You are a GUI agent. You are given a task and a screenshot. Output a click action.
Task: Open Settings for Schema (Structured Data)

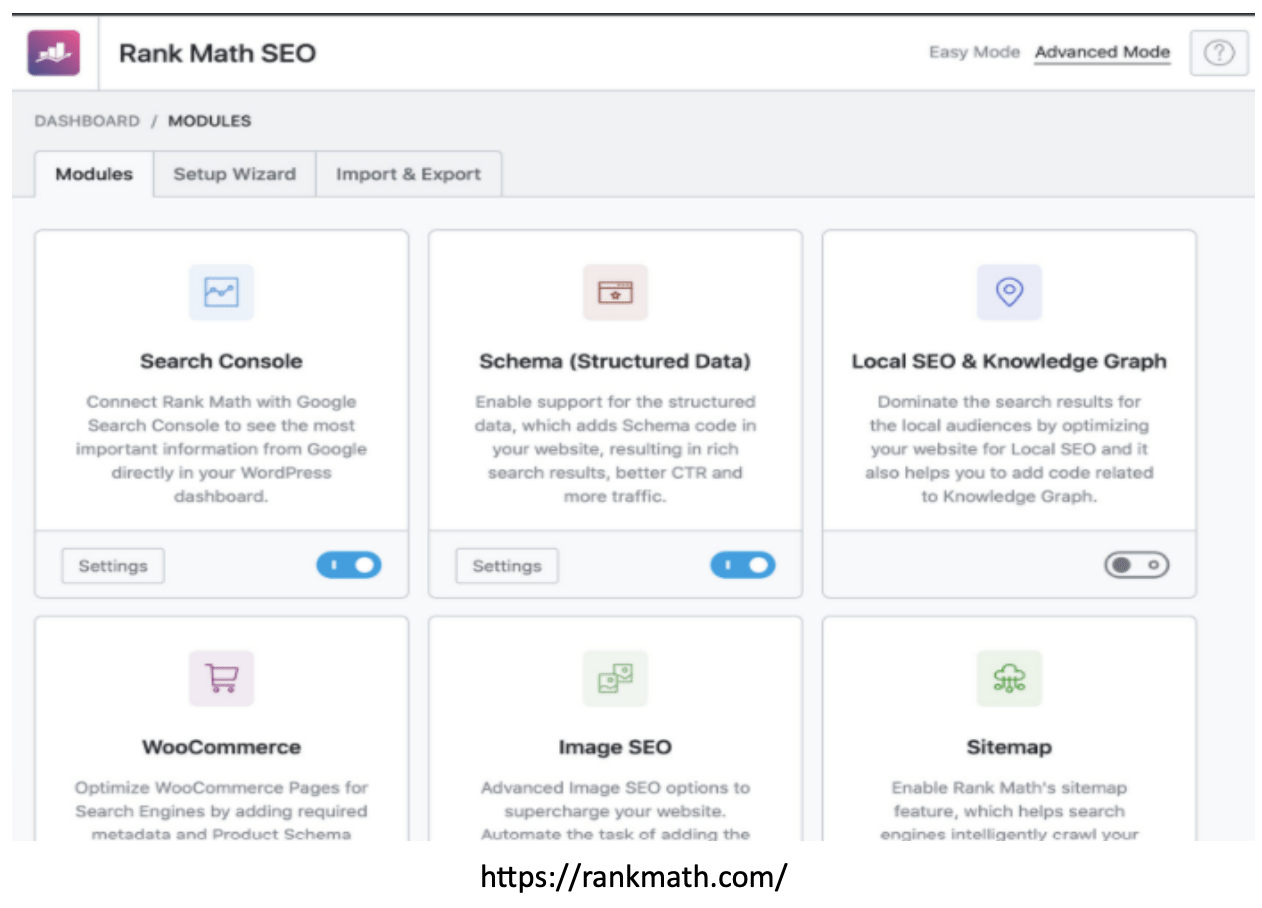[x=507, y=566]
